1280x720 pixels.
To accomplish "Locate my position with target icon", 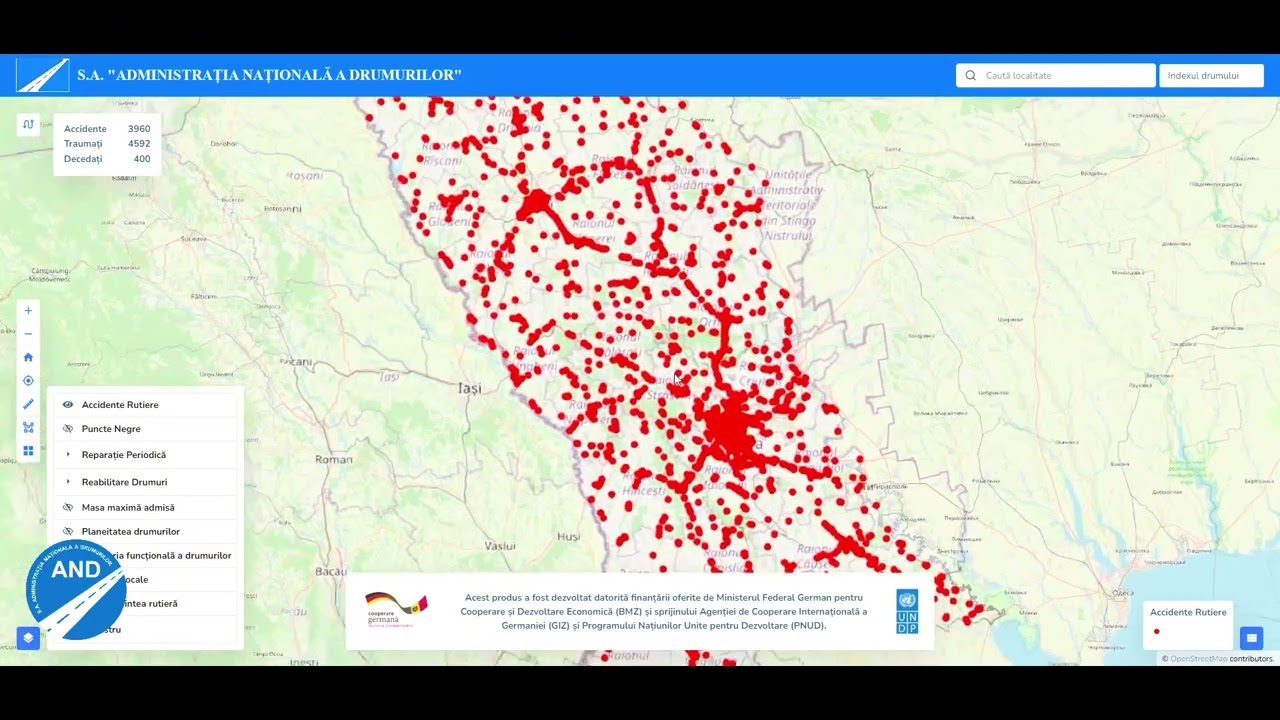I will (28, 381).
